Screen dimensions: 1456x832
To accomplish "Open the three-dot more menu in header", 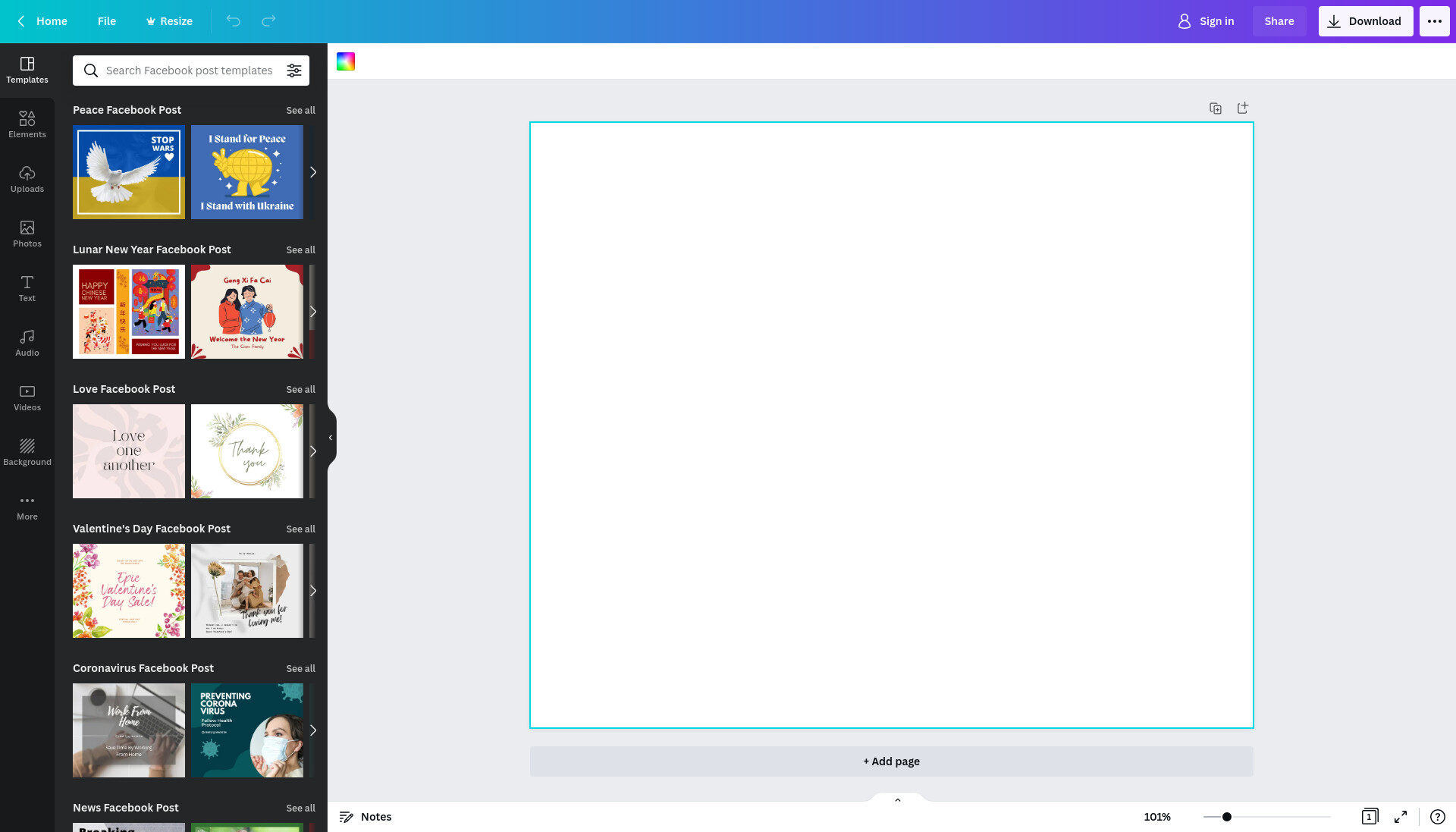I will point(1434,21).
